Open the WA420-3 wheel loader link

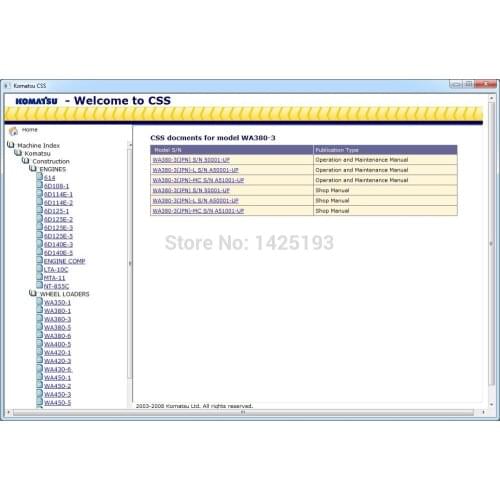(57, 361)
